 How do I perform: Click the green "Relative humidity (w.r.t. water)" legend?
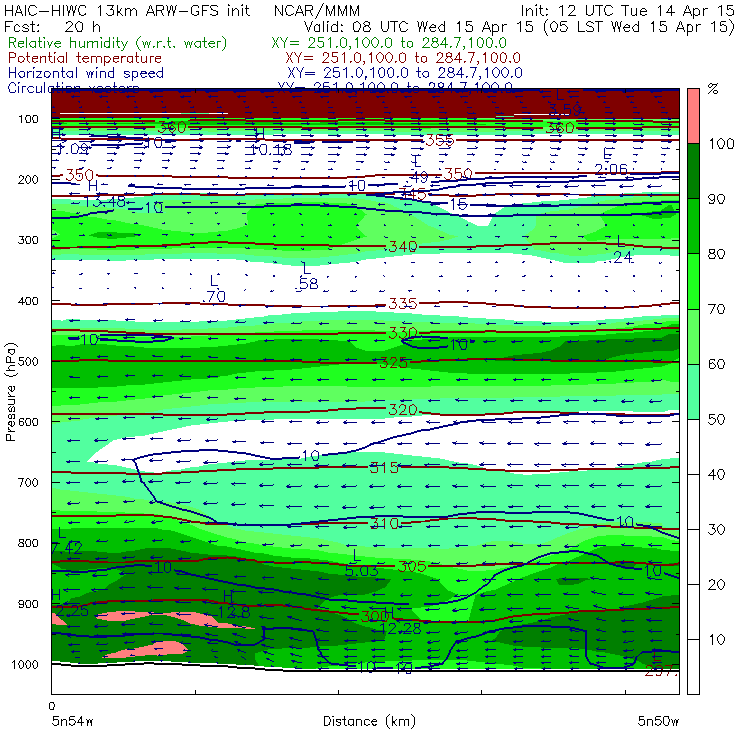coord(118,43)
